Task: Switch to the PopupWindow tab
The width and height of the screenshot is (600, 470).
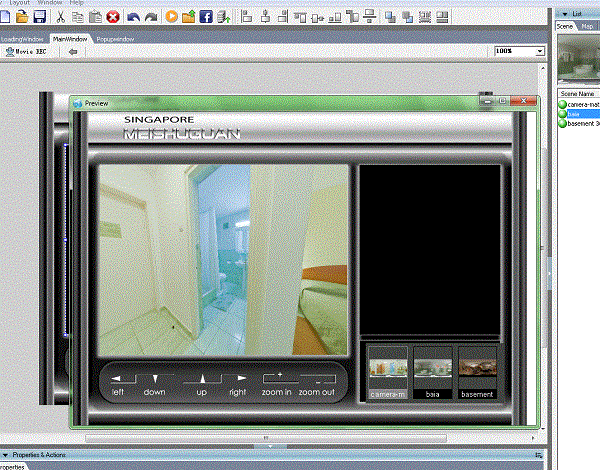Action: [116, 39]
